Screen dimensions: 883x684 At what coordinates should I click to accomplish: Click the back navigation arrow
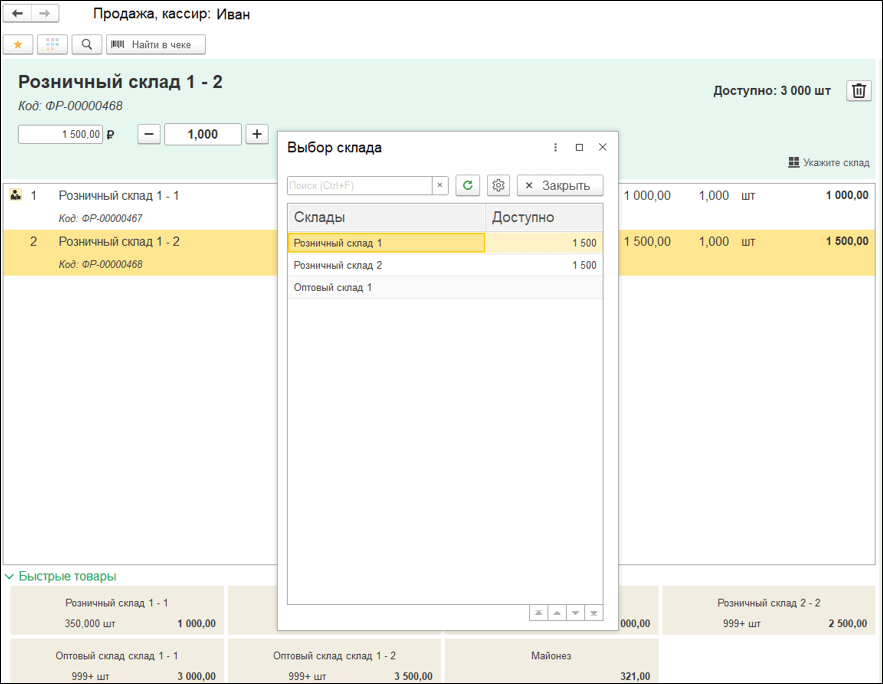[18, 14]
